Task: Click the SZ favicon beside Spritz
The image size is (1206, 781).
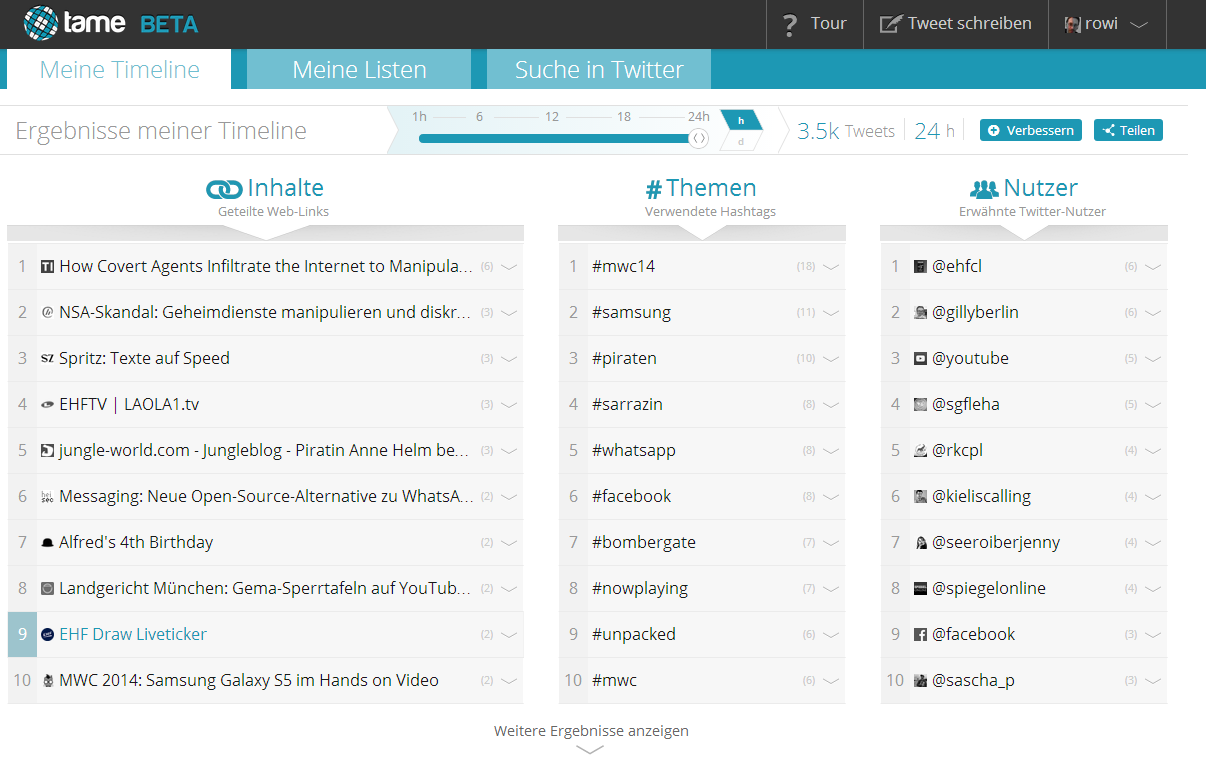Action: coord(47,359)
